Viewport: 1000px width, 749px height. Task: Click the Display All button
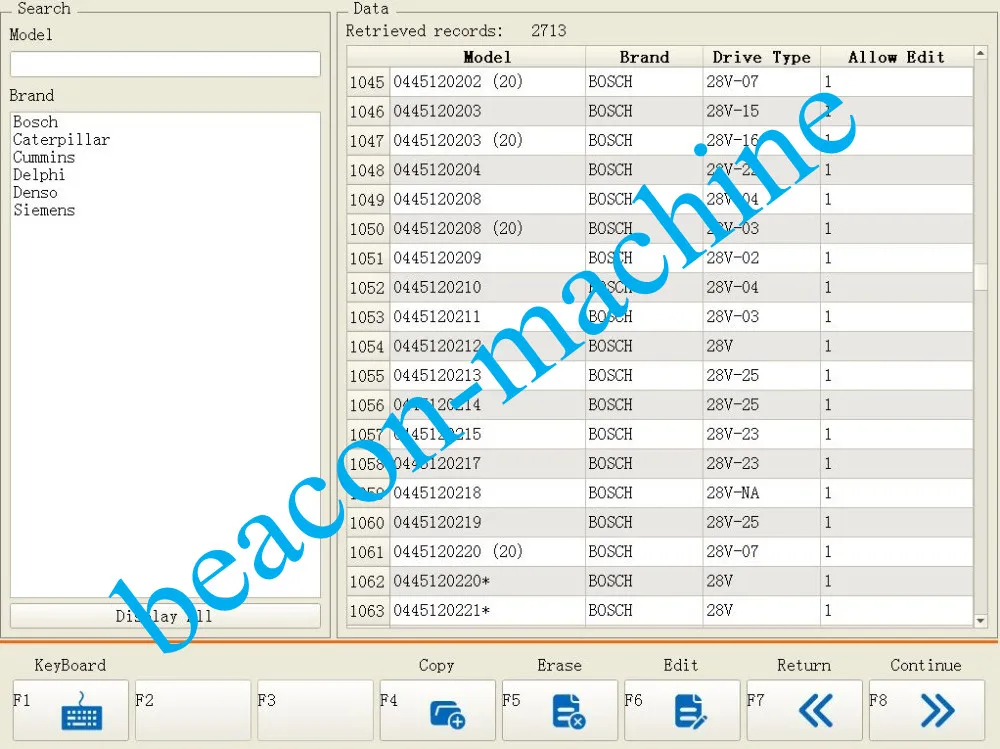[x=165, y=616]
